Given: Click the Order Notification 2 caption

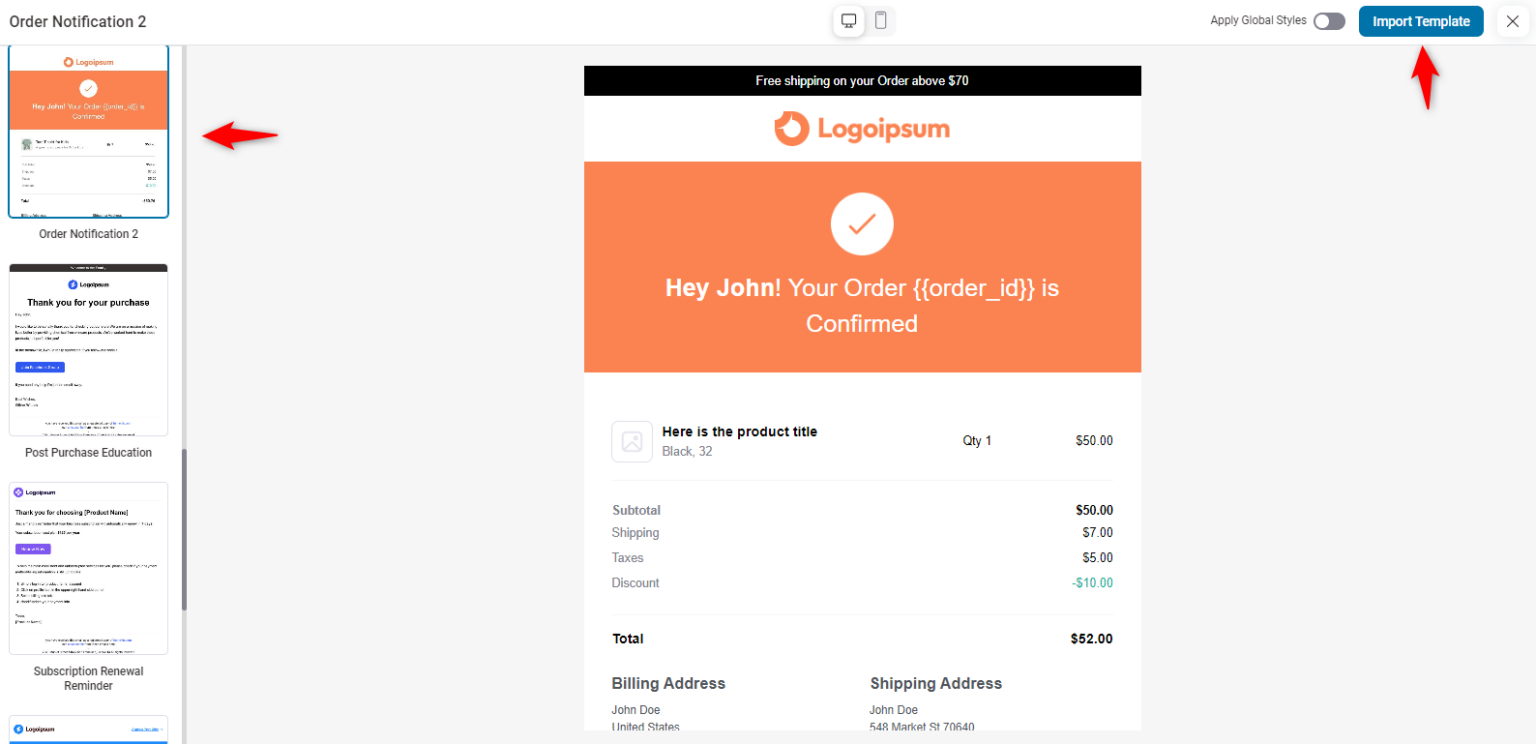Looking at the screenshot, I should [x=88, y=234].
